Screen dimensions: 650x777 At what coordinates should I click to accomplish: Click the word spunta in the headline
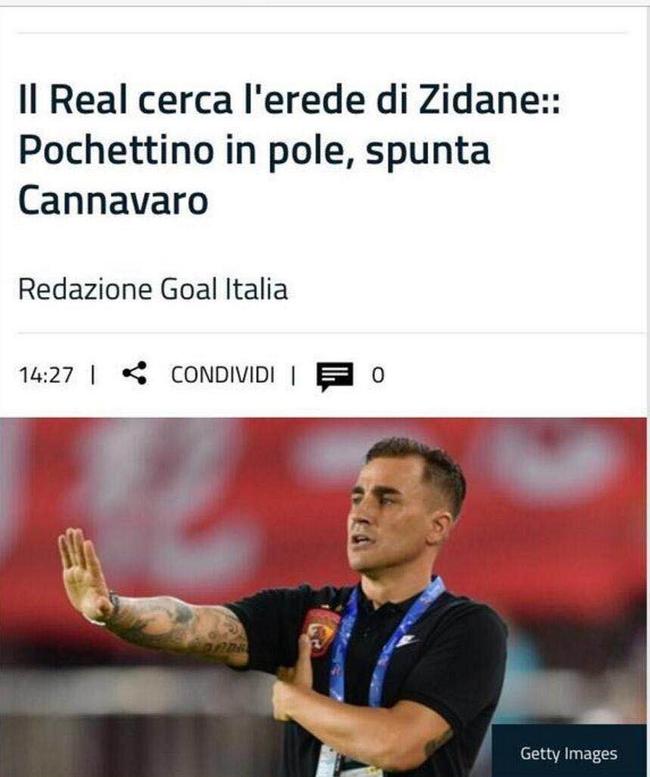click(428, 152)
